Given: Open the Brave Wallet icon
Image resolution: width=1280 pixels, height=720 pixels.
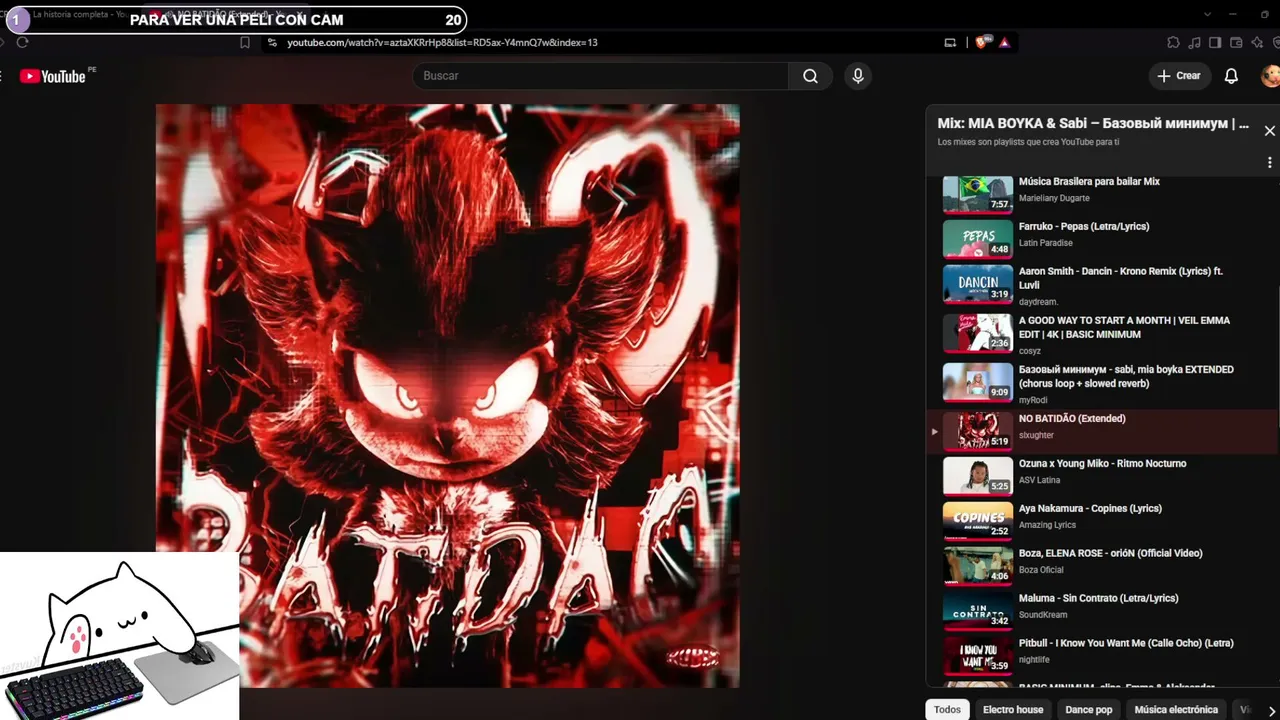Looking at the screenshot, I should [x=1236, y=42].
